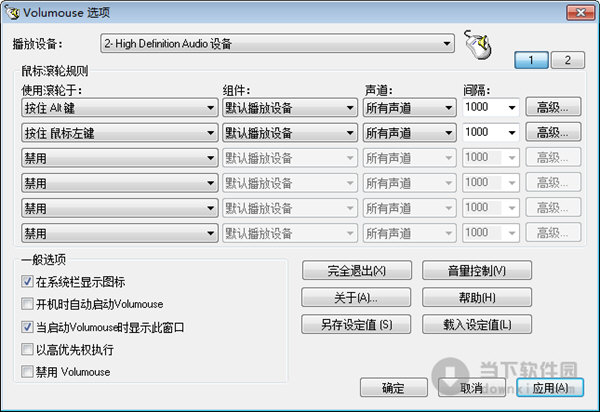Viewport: 600px width, 412px height.
Task: Open the fifth row 禁用 rule dropdown
Action: click(120, 208)
